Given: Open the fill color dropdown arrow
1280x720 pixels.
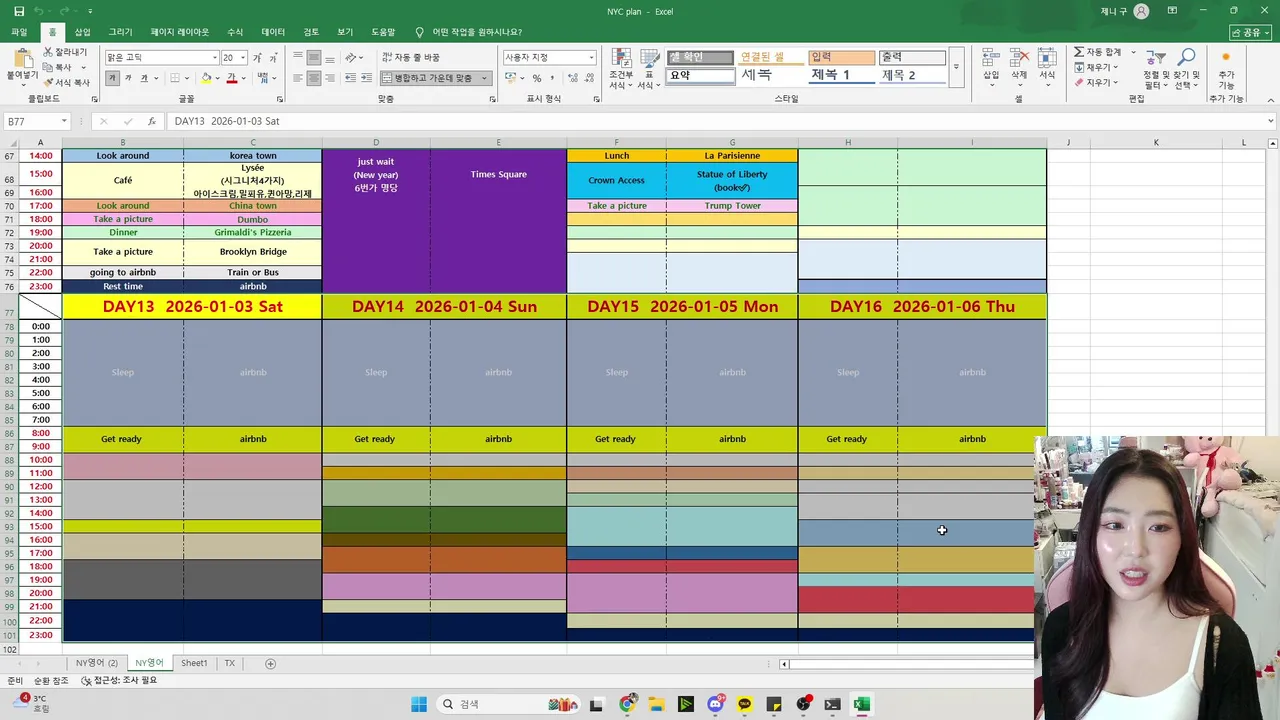Looking at the screenshot, I should point(218,78).
